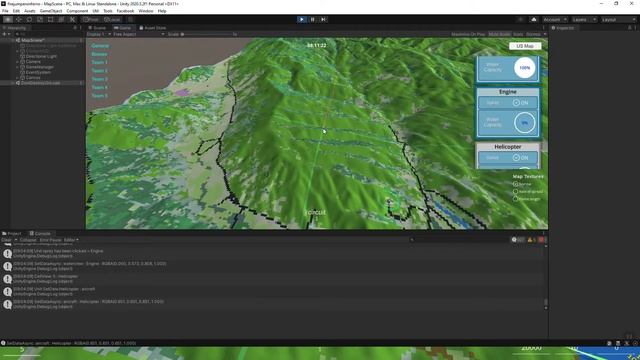640x360 pixels.
Task: Expand the DontDestroyOnLoad scene
Action: tap(13, 83)
